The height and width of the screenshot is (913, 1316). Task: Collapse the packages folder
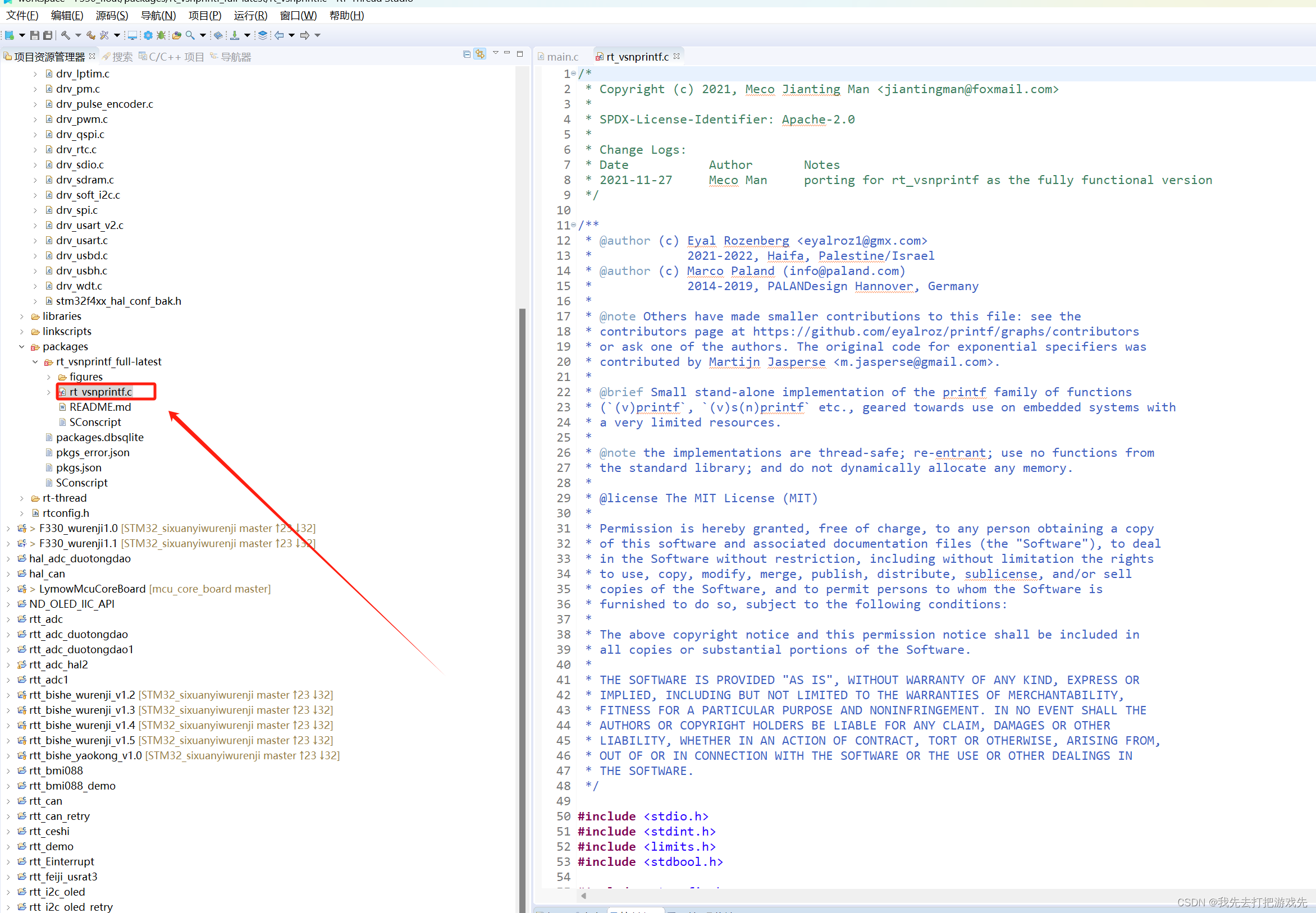(x=22, y=347)
